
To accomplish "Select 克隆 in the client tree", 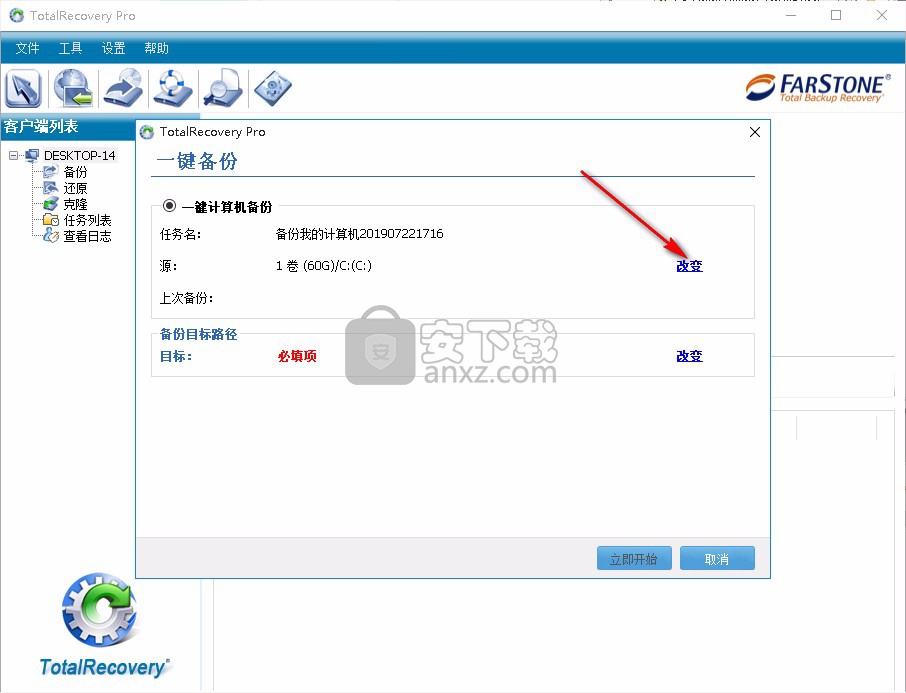I will [x=75, y=204].
